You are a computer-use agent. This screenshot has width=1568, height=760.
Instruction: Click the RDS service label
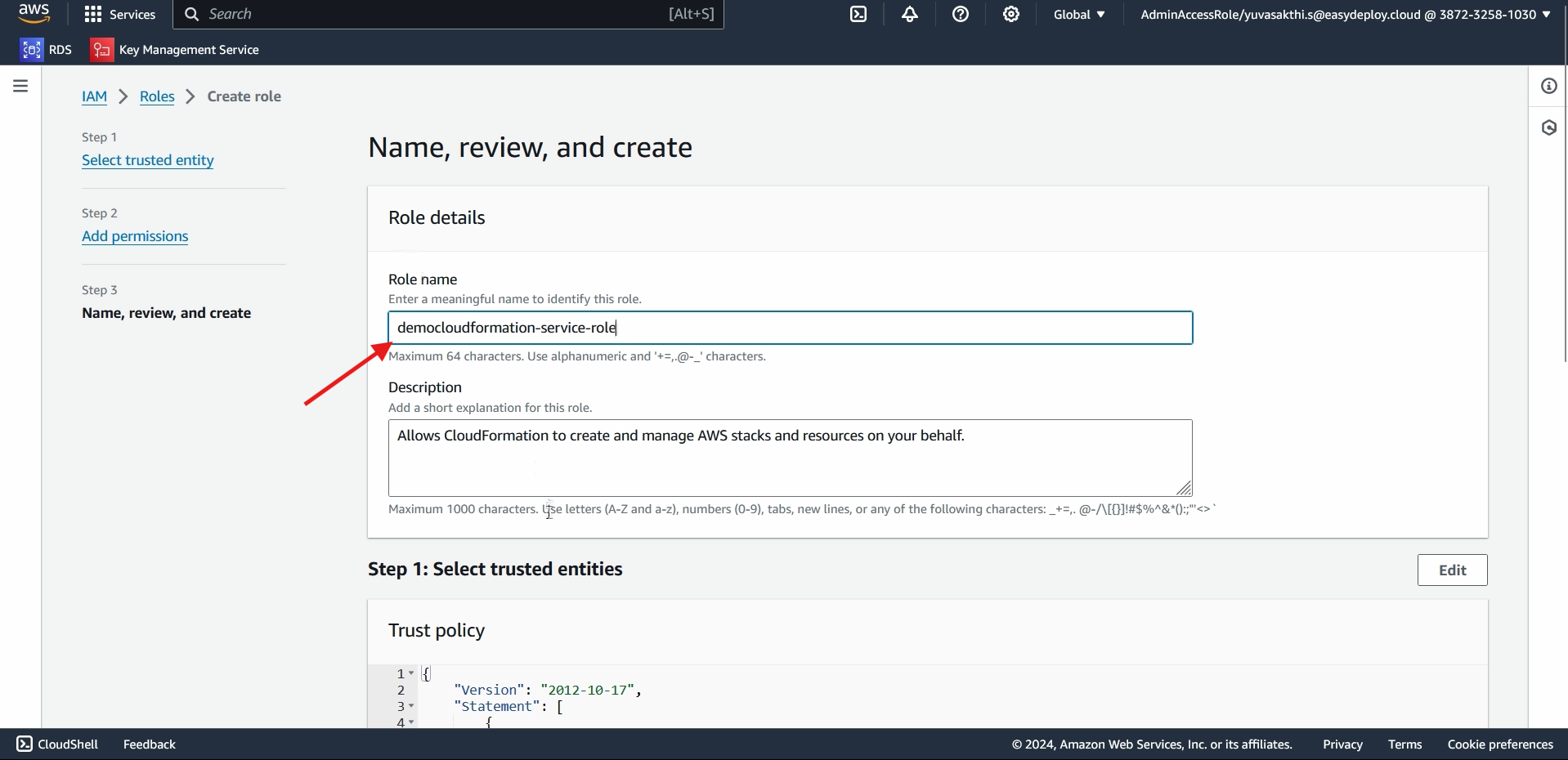click(x=60, y=50)
